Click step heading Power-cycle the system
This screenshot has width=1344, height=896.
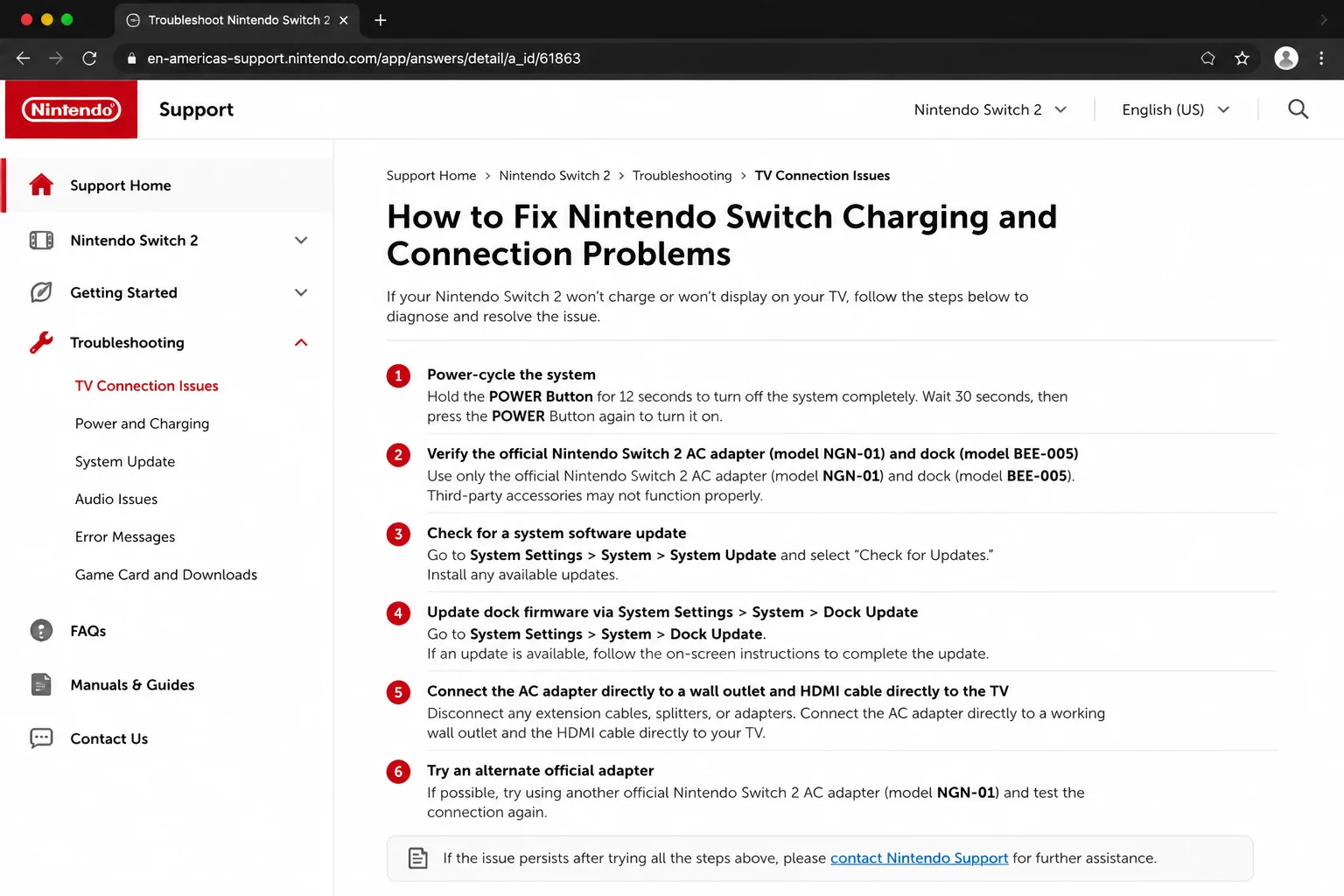pos(511,374)
